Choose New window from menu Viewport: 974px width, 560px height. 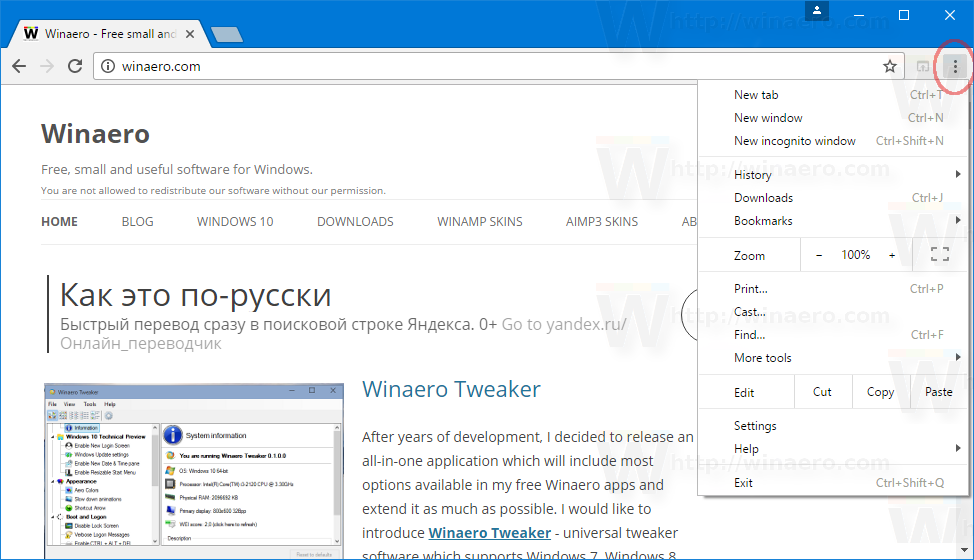[833, 118]
